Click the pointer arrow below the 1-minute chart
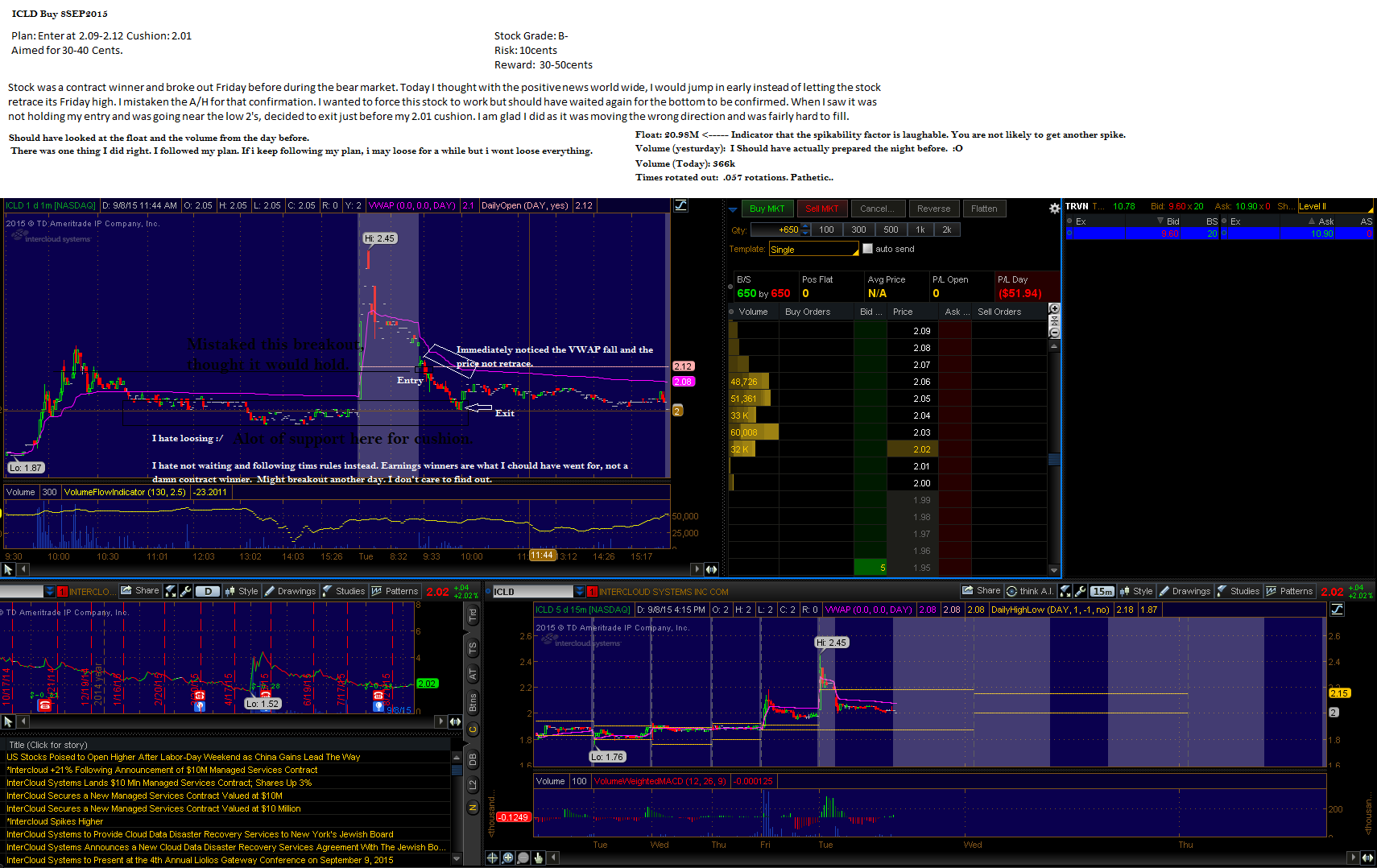Viewport: 1377px width, 868px height. (8, 569)
